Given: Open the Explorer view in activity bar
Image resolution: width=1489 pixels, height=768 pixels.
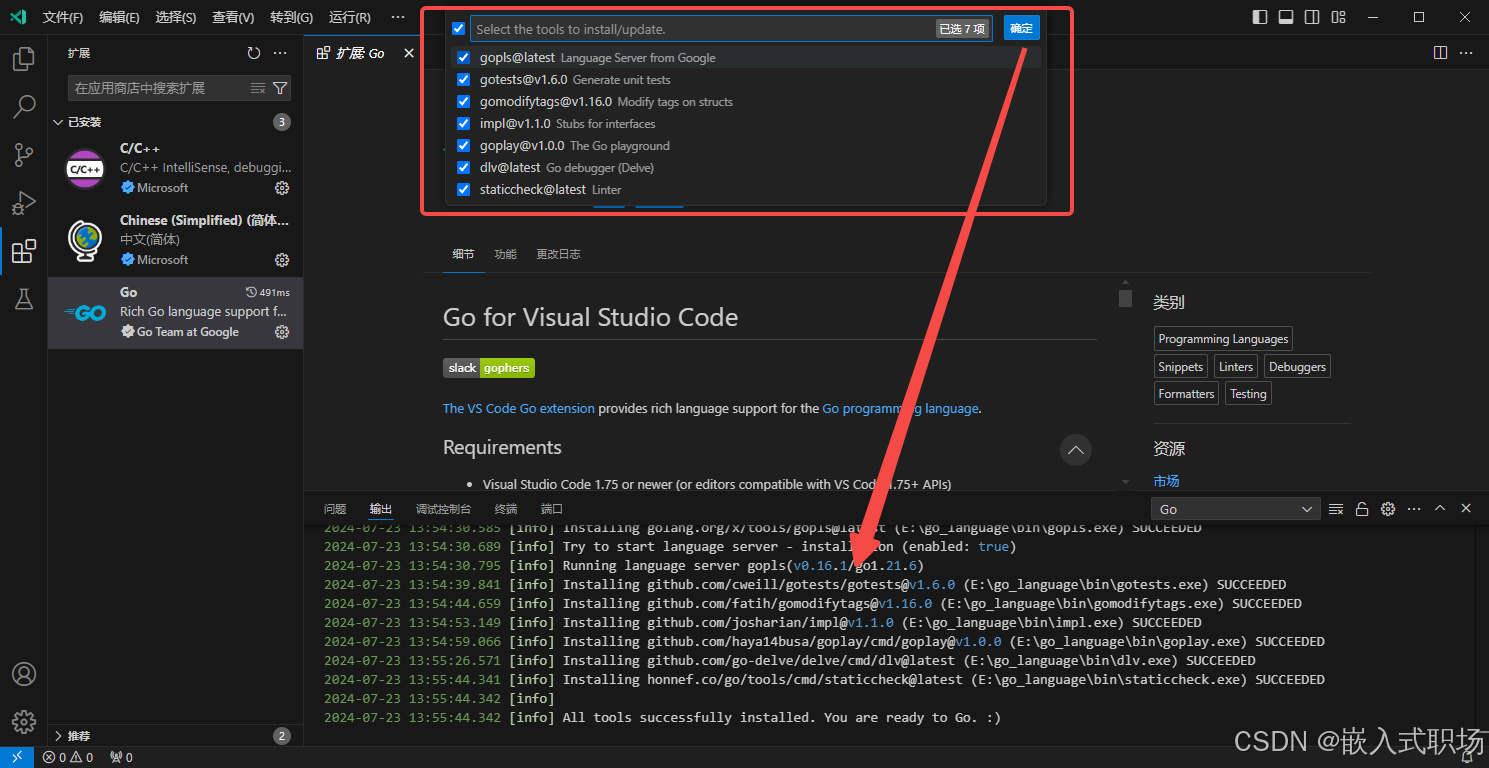Looking at the screenshot, I should (23, 59).
